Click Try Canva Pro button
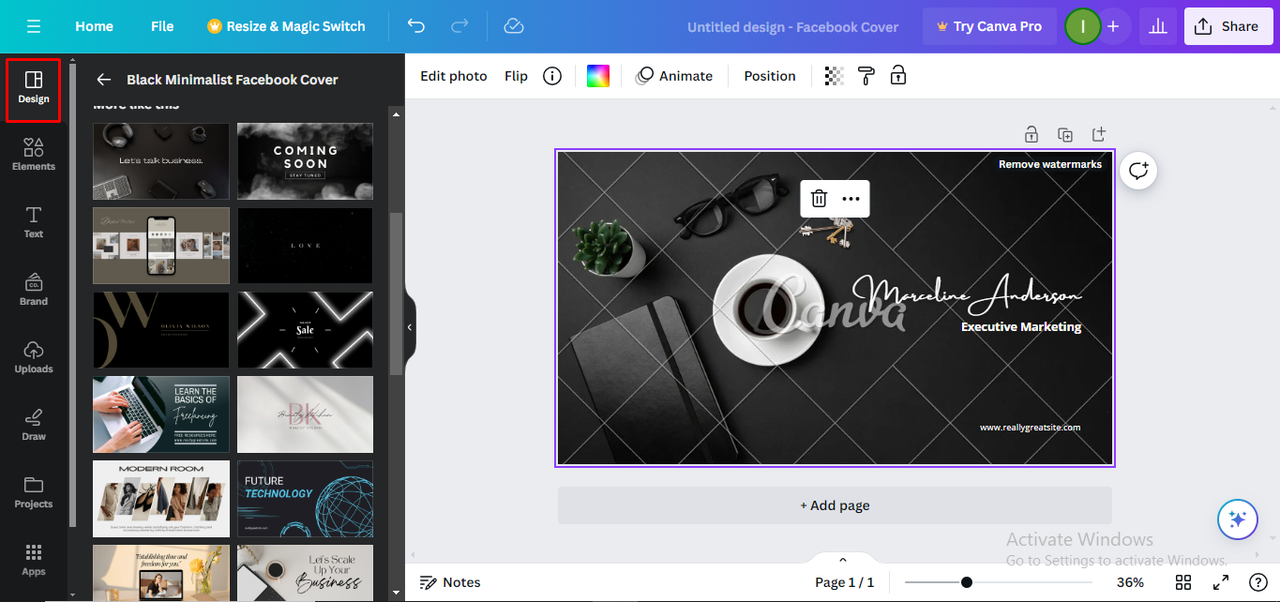This screenshot has width=1280, height=602. (x=988, y=26)
